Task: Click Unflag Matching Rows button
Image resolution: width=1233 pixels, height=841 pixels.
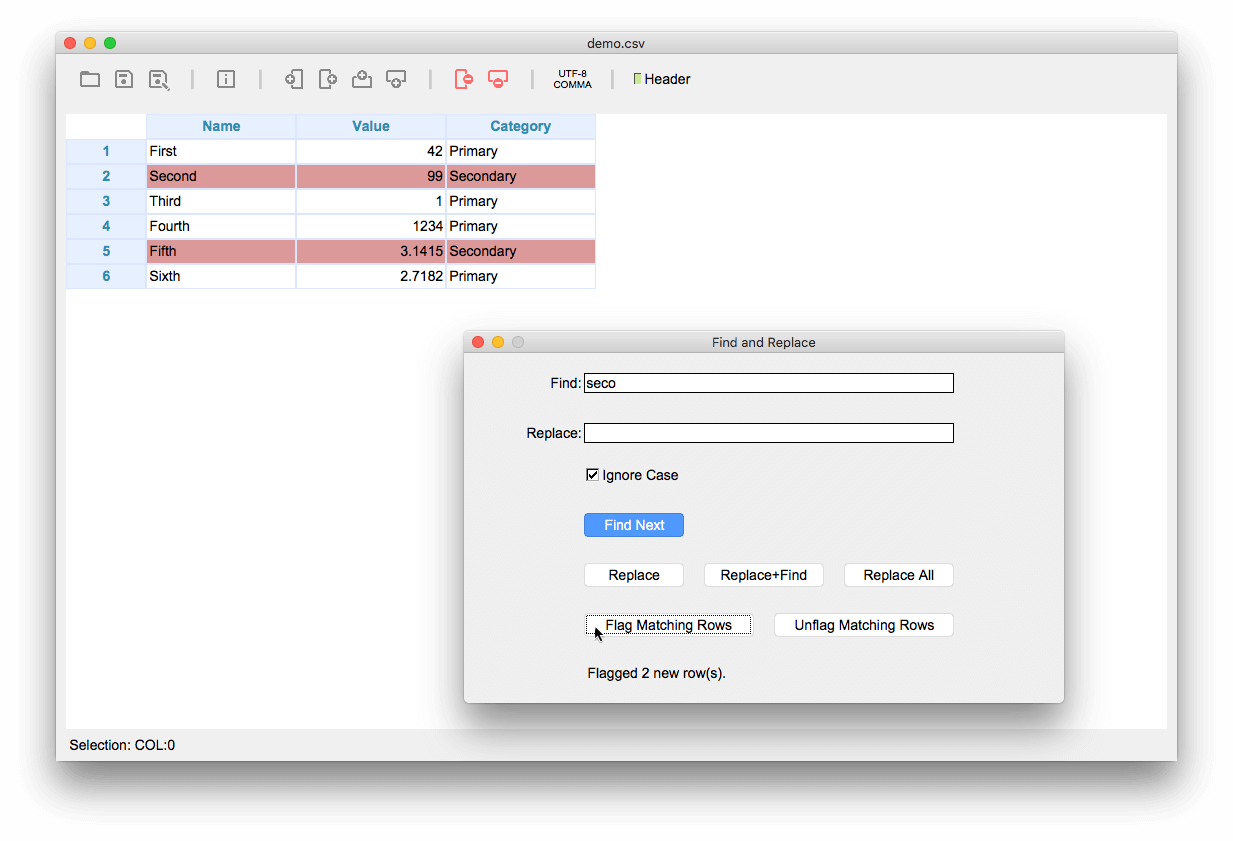Action: pyautogui.click(x=864, y=625)
